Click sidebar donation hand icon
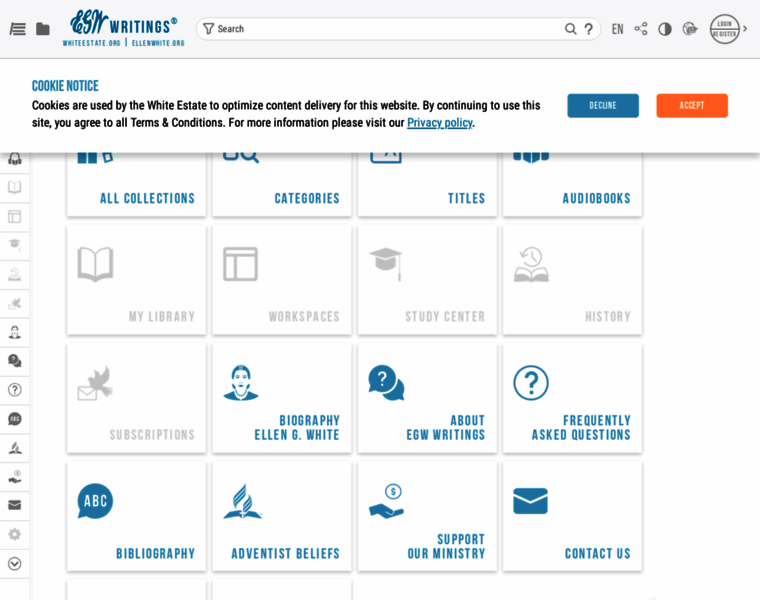 [15, 477]
